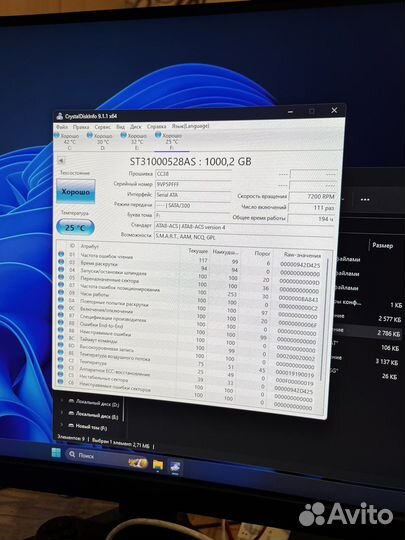Screen dimensions: 405x540
Task: Click the 7200 RPM rotation speed value
Action: tap(313, 197)
